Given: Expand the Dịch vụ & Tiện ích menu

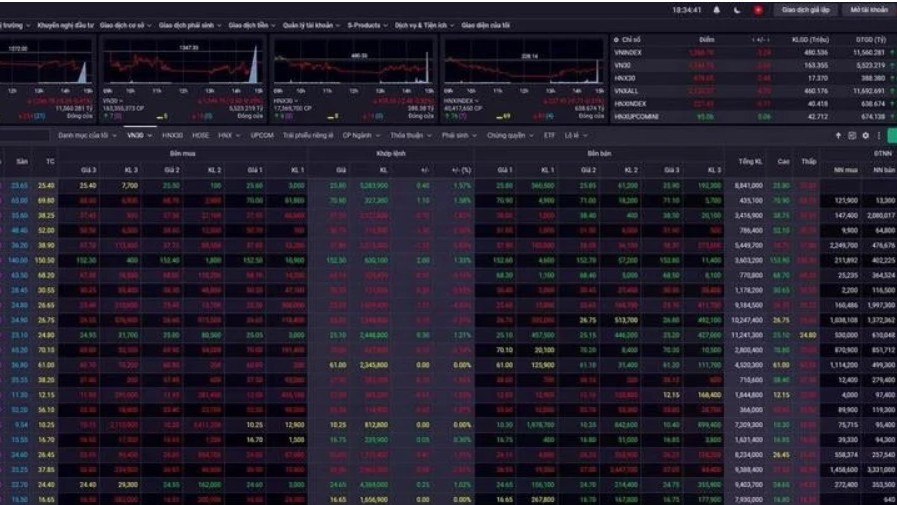Looking at the screenshot, I should click(424, 25).
